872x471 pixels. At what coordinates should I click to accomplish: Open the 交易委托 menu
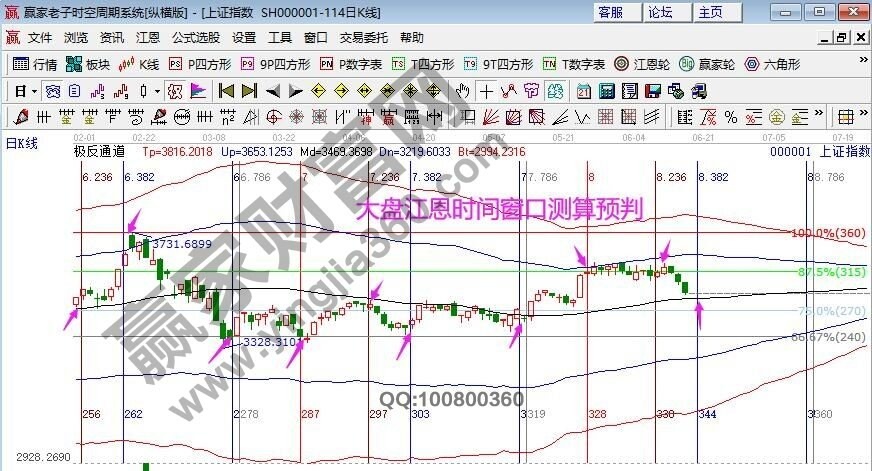[363, 37]
